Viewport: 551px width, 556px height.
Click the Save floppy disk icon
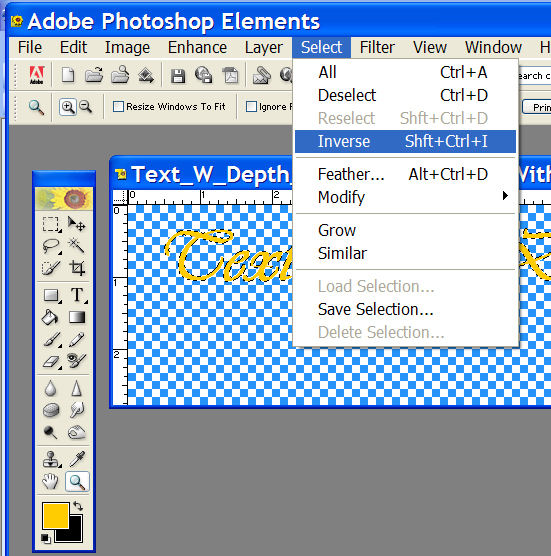click(x=178, y=76)
